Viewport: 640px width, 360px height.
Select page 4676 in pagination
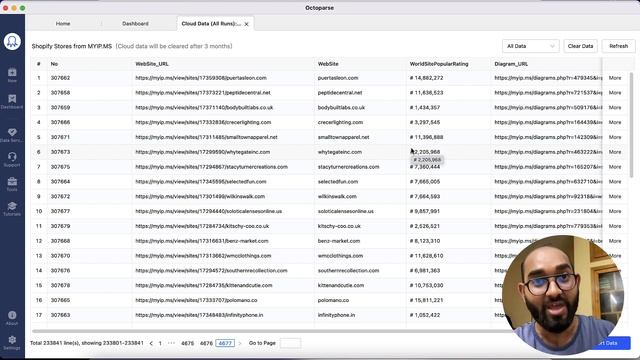(x=206, y=343)
